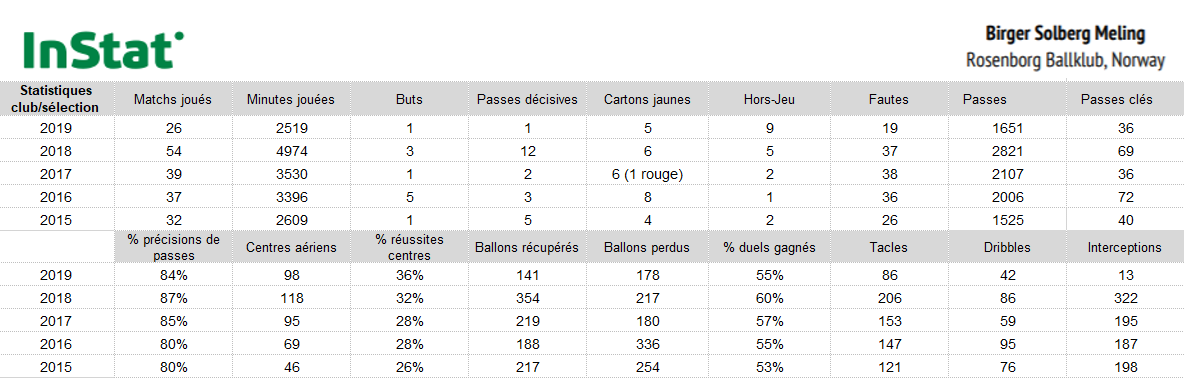Select the 2018 row in top table

tap(589, 151)
